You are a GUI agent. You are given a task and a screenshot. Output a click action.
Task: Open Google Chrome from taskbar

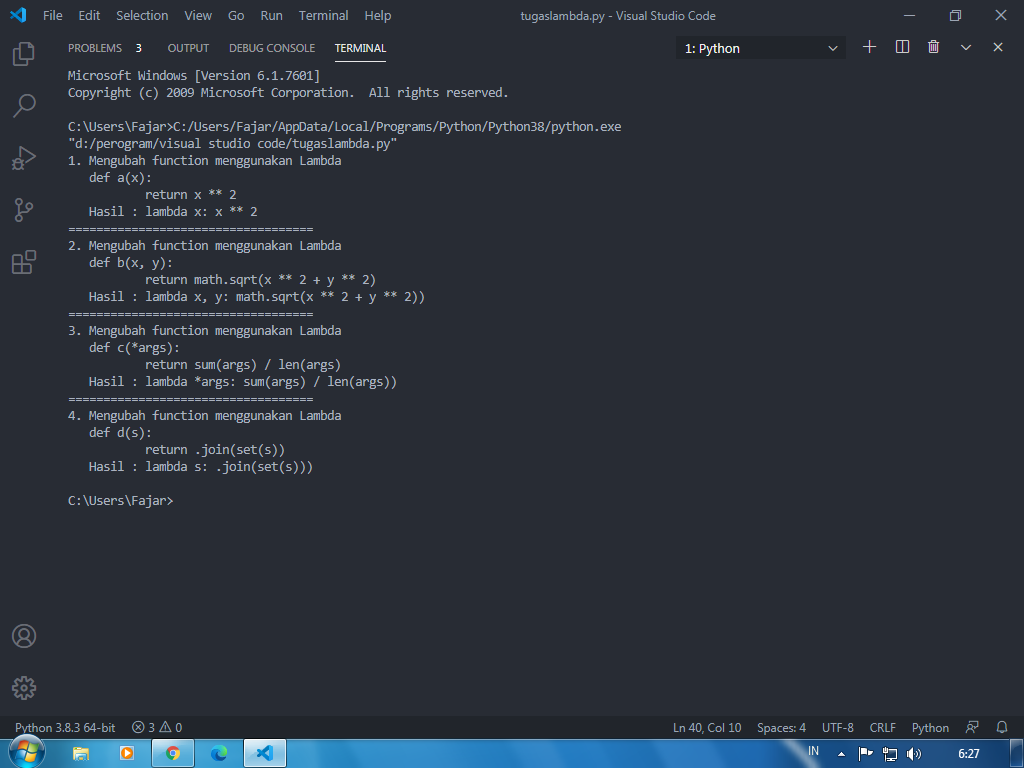click(x=172, y=754)
